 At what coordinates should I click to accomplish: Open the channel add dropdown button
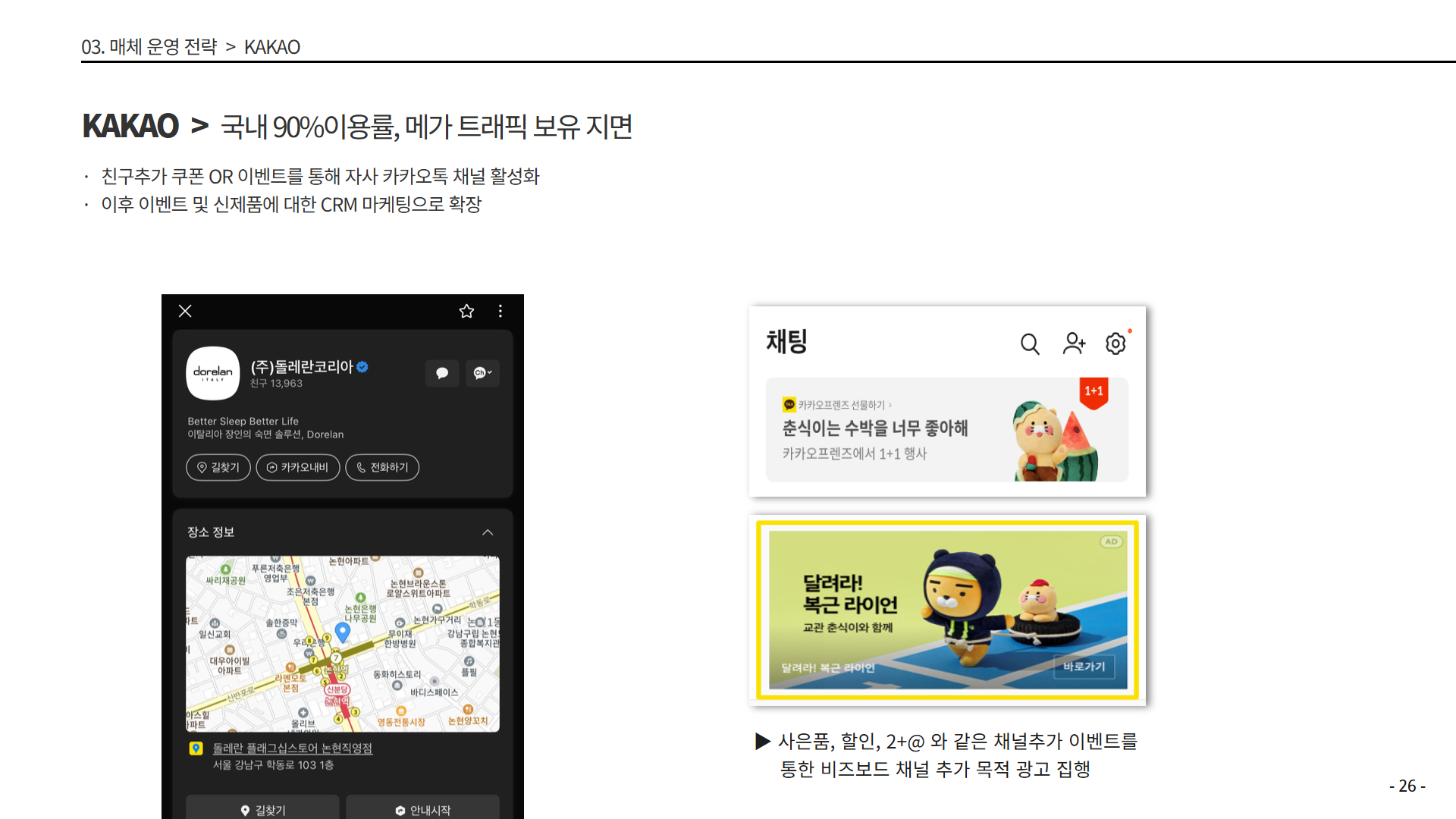pos(482,373)
